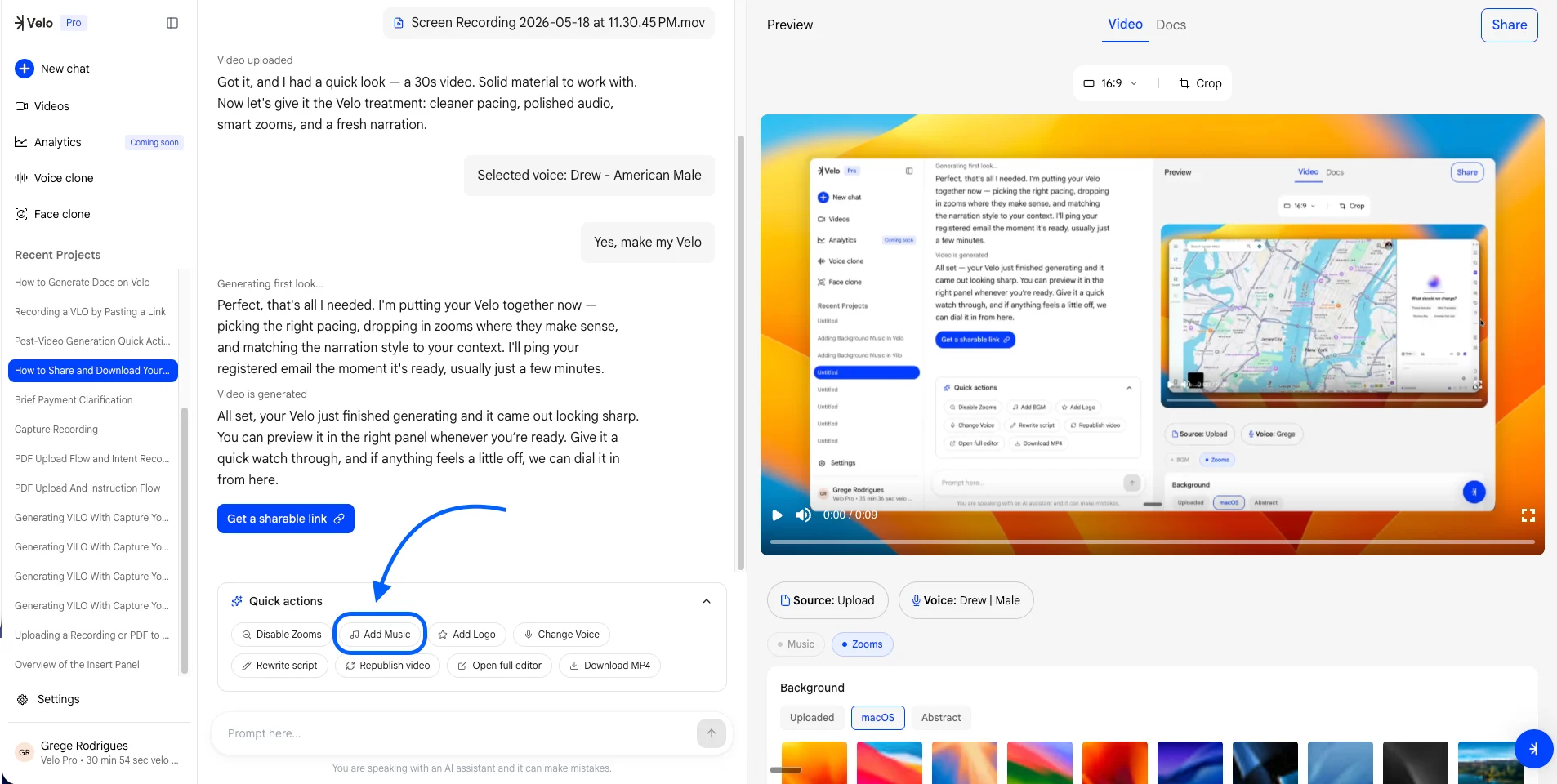1557x784 pixels.
Task: Click Republish video quick action
Action: [x=388, y=666]
